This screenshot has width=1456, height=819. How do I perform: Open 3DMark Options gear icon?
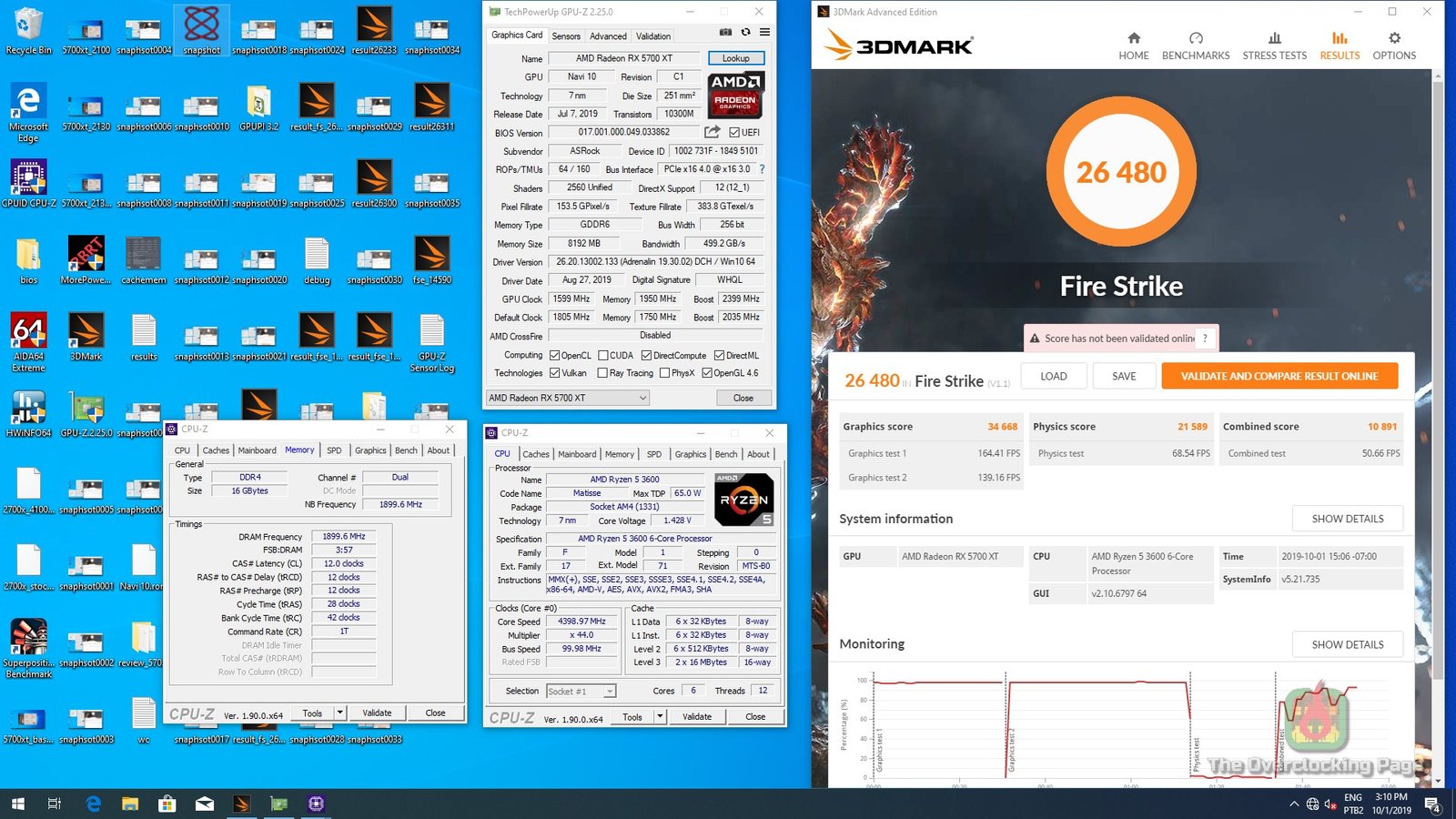pyautogui.click(x=1394, y=38)
